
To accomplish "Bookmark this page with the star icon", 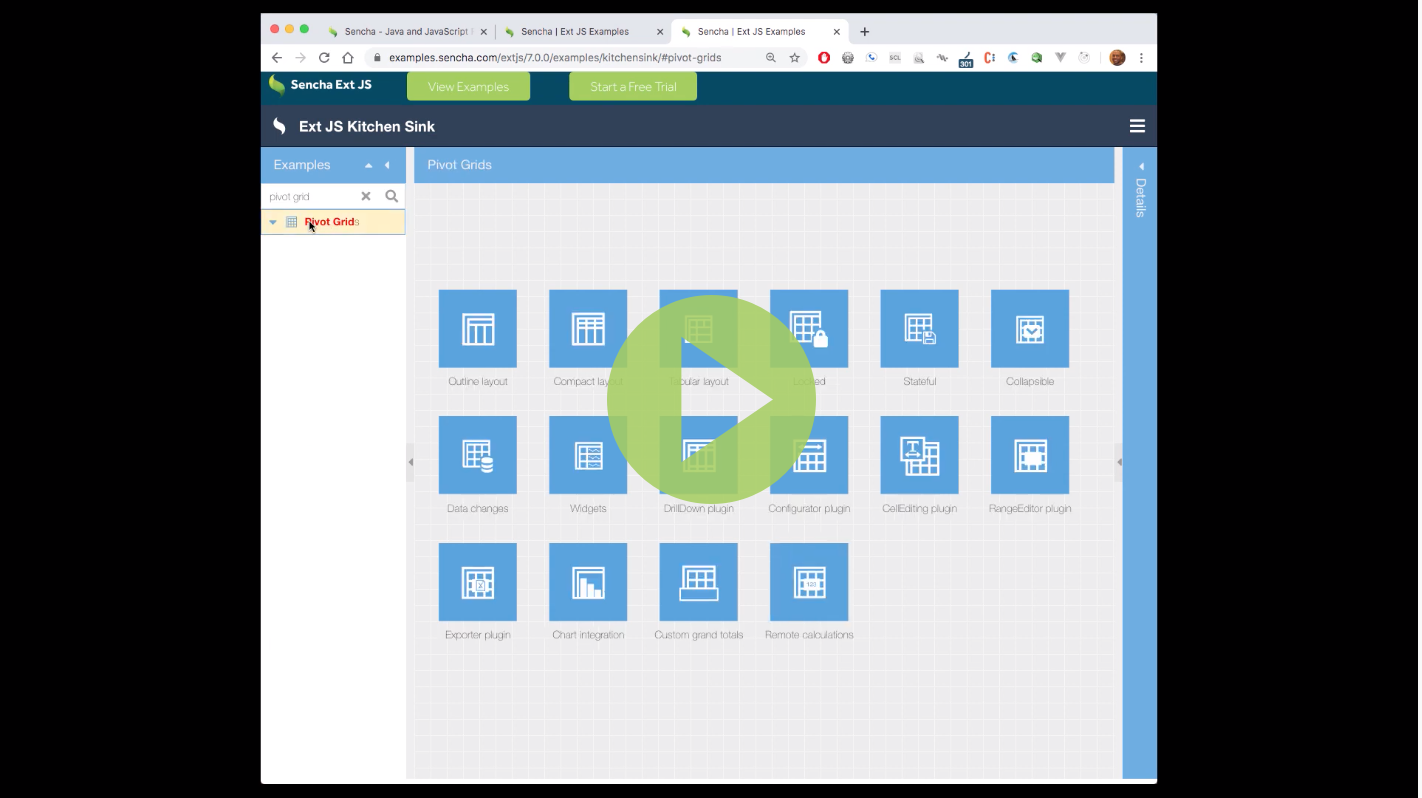I will click(795, 58).
